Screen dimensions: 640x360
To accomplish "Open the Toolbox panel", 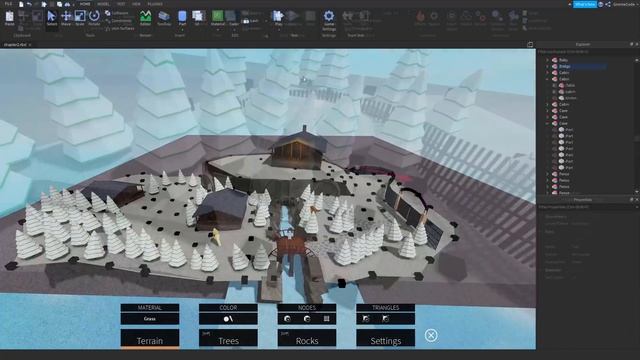I will pyautogui.click(x=164, y=18).
